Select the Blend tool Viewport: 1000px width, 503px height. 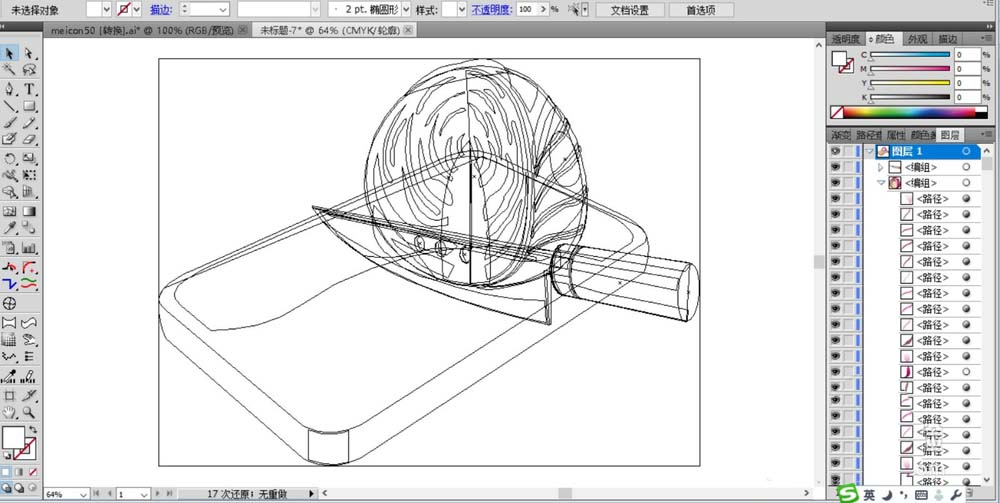(x=29, y=228)
